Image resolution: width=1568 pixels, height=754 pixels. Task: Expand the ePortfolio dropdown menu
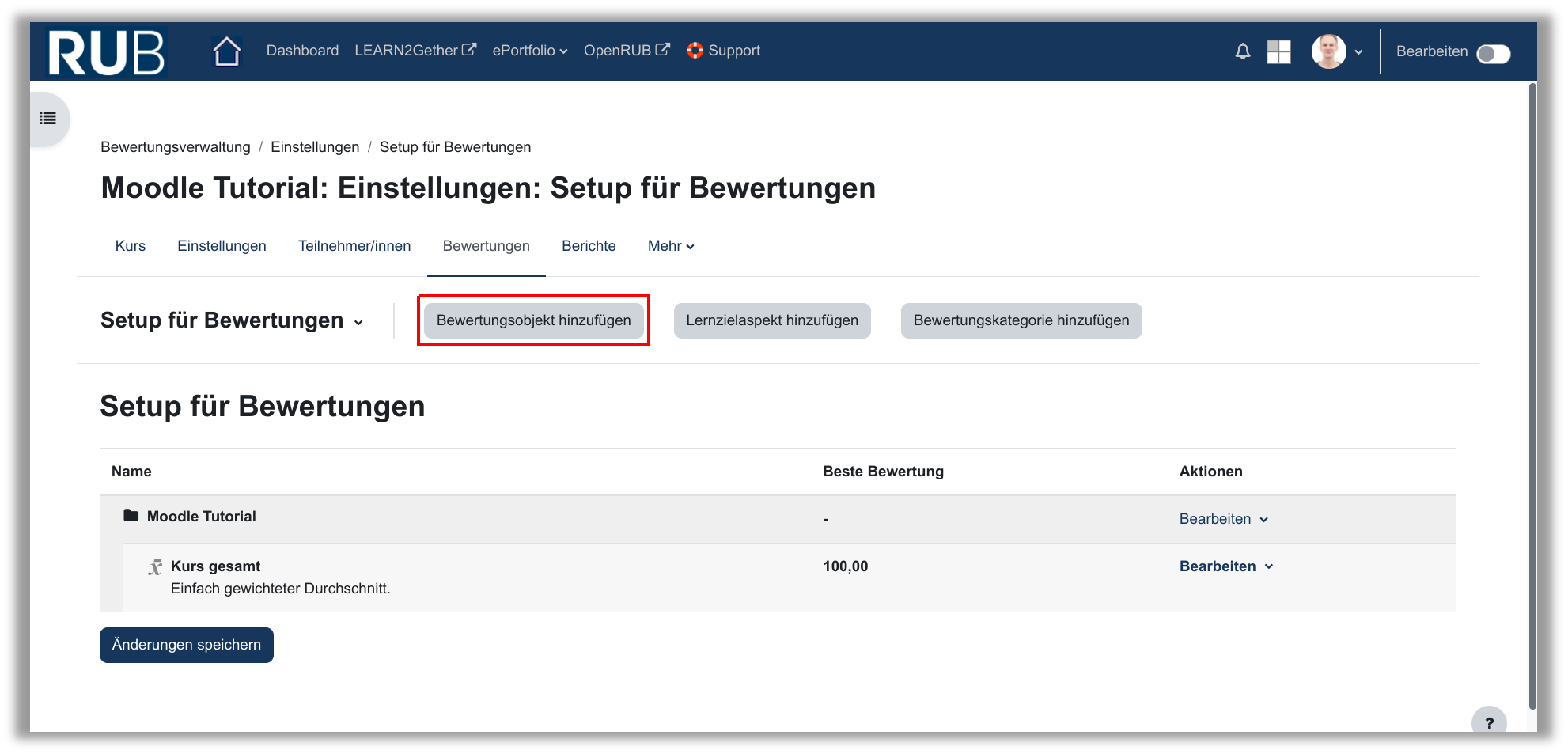pos(529,51)
